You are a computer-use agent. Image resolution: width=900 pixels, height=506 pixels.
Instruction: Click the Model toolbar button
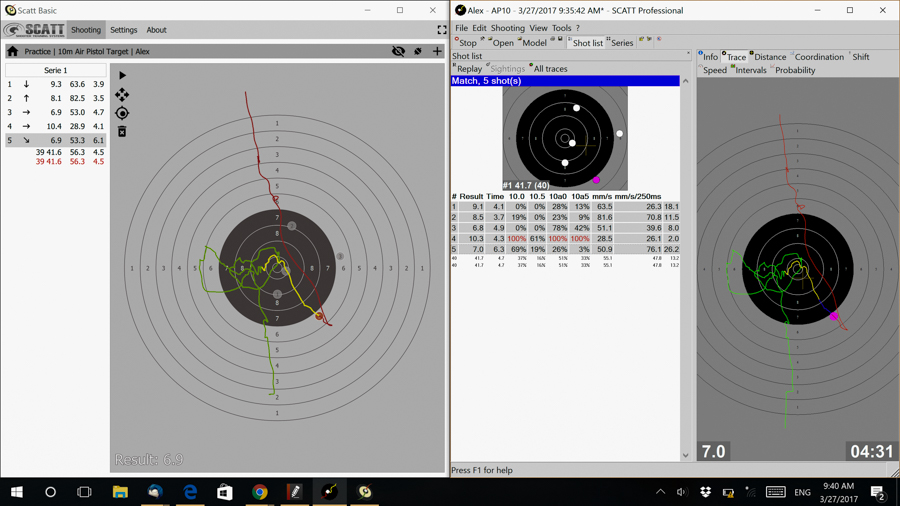pyautogui.click(x=532, y=42)
